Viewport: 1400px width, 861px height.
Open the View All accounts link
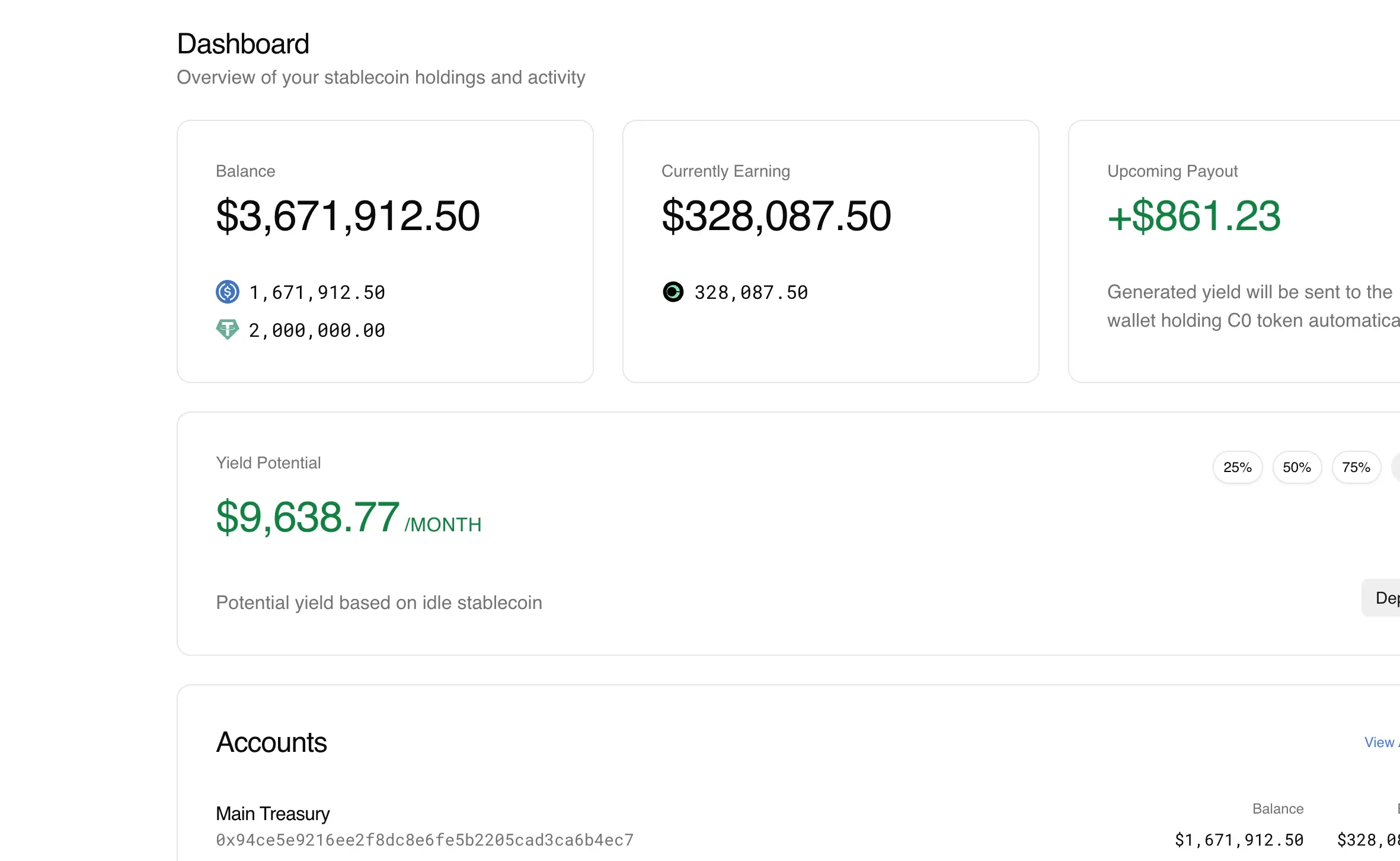[1380, 742]
